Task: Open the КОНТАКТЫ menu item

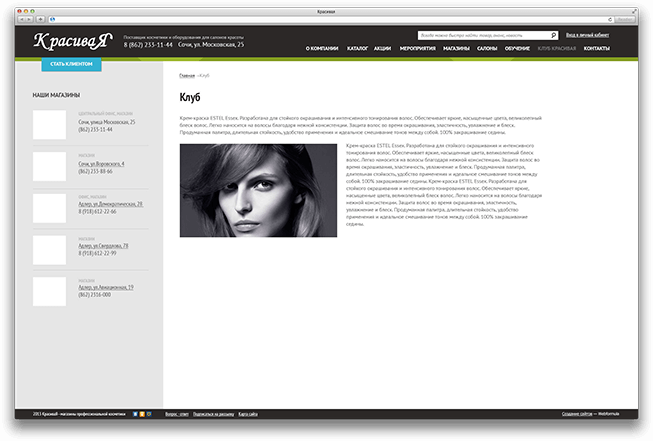Action: coord(596,49)
